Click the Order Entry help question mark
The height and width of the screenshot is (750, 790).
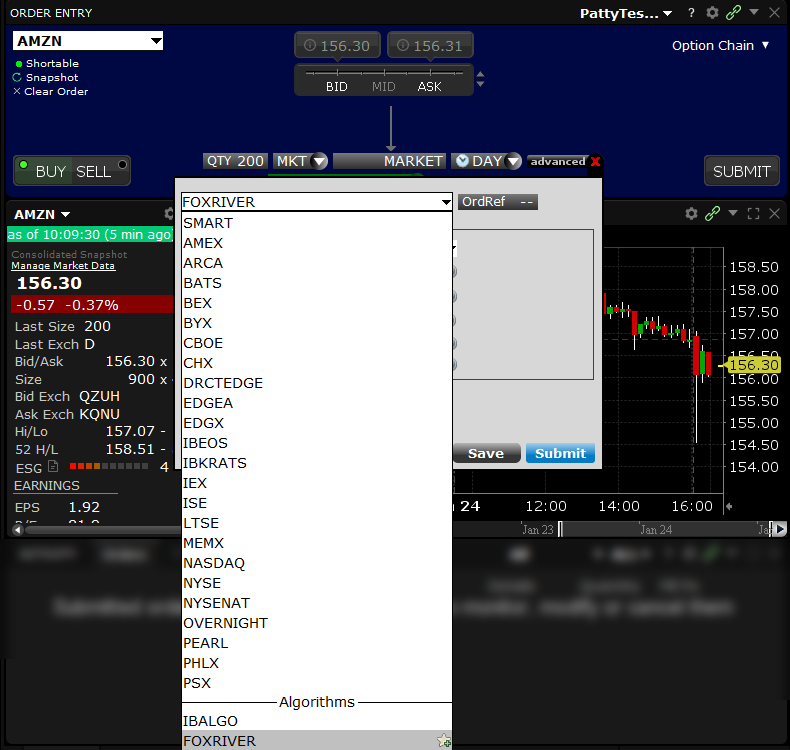[x=691, y=13]
